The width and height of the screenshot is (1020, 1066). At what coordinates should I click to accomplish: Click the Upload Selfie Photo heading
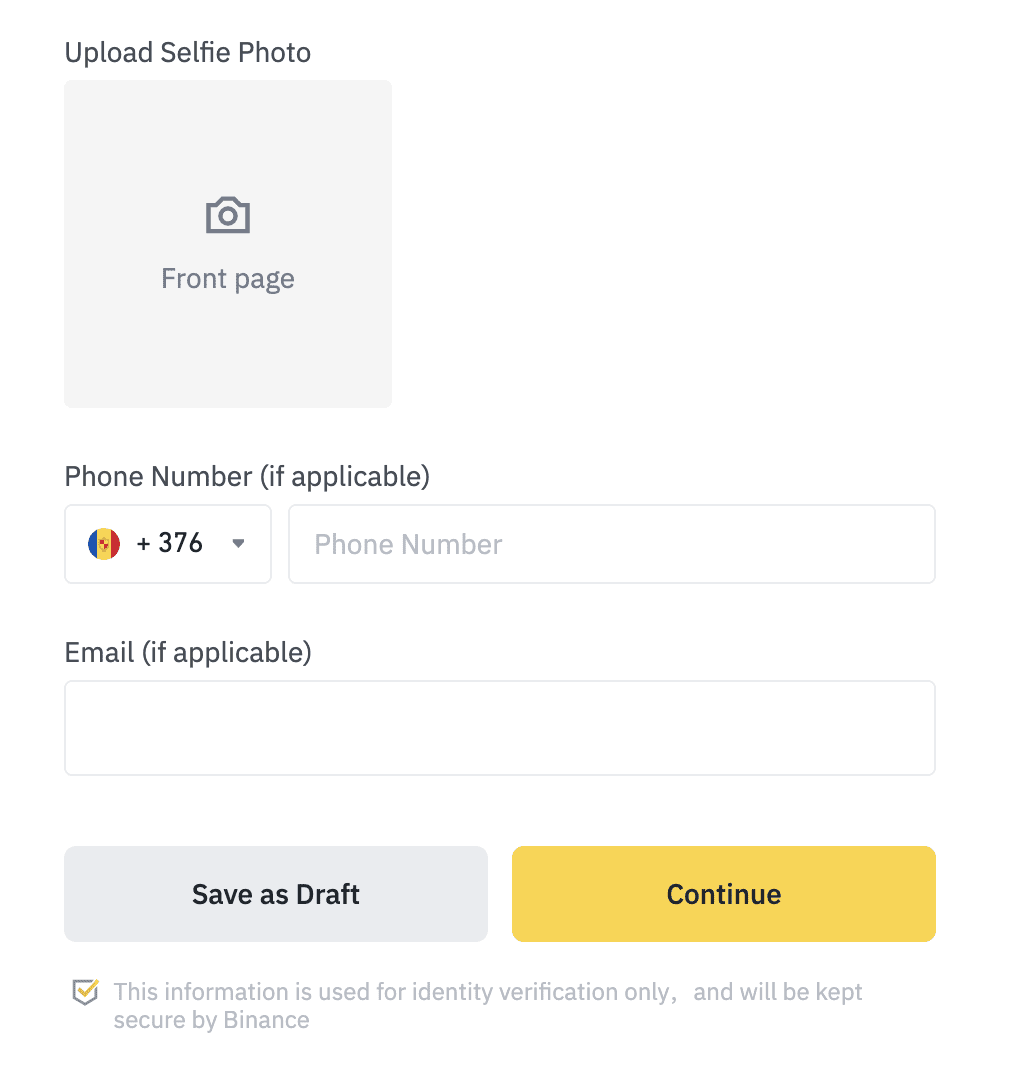coord(188,52)
